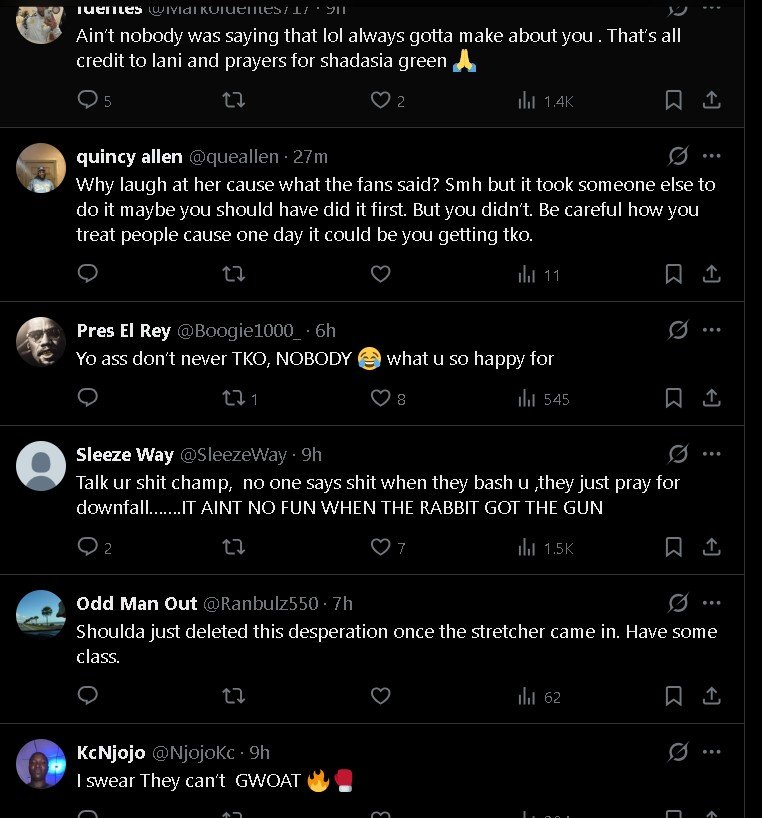Expand more menu on KcNjojo's tweet

click(x=711, y=752)
